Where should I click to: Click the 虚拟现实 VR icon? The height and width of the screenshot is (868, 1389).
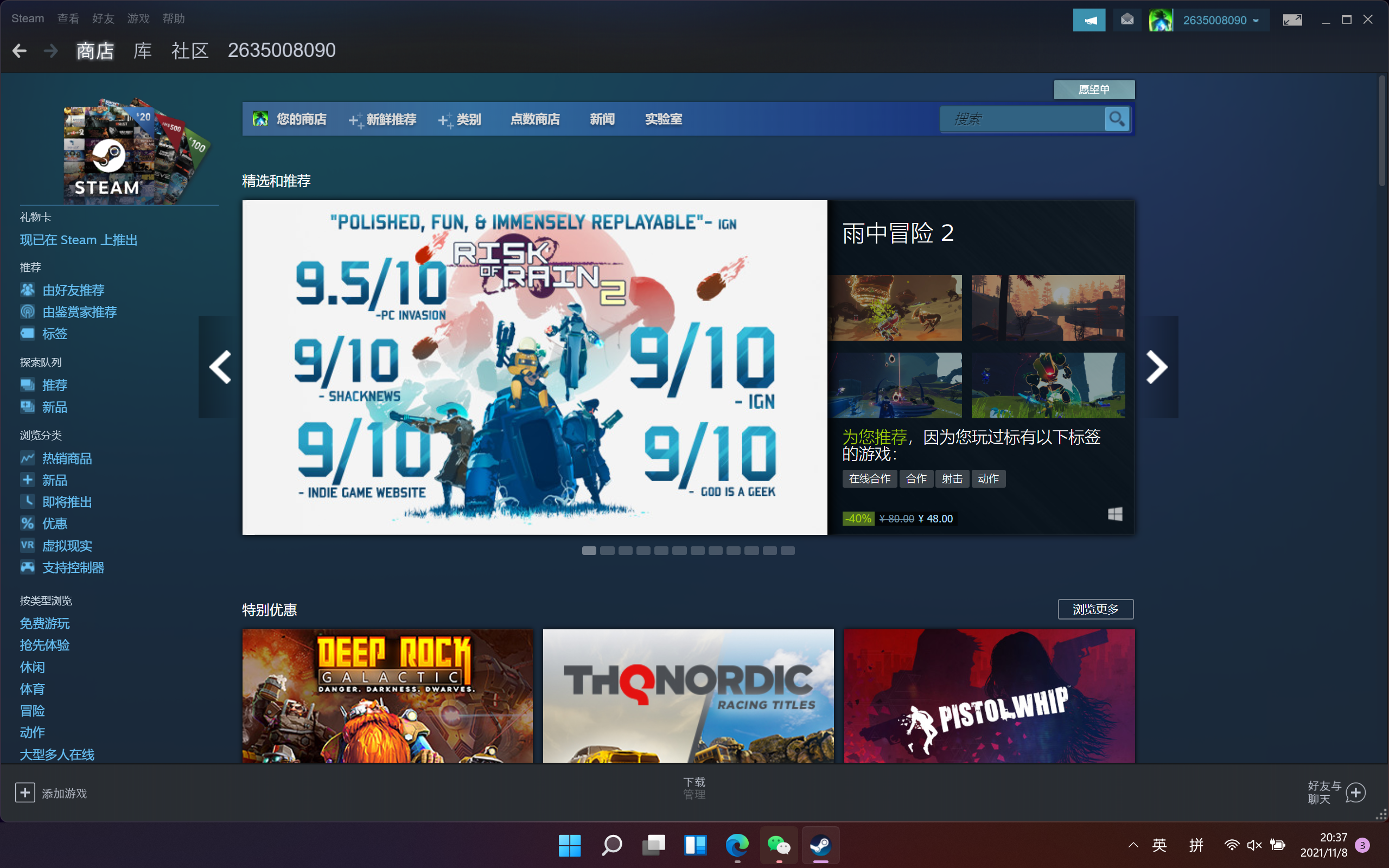(28, 545)
